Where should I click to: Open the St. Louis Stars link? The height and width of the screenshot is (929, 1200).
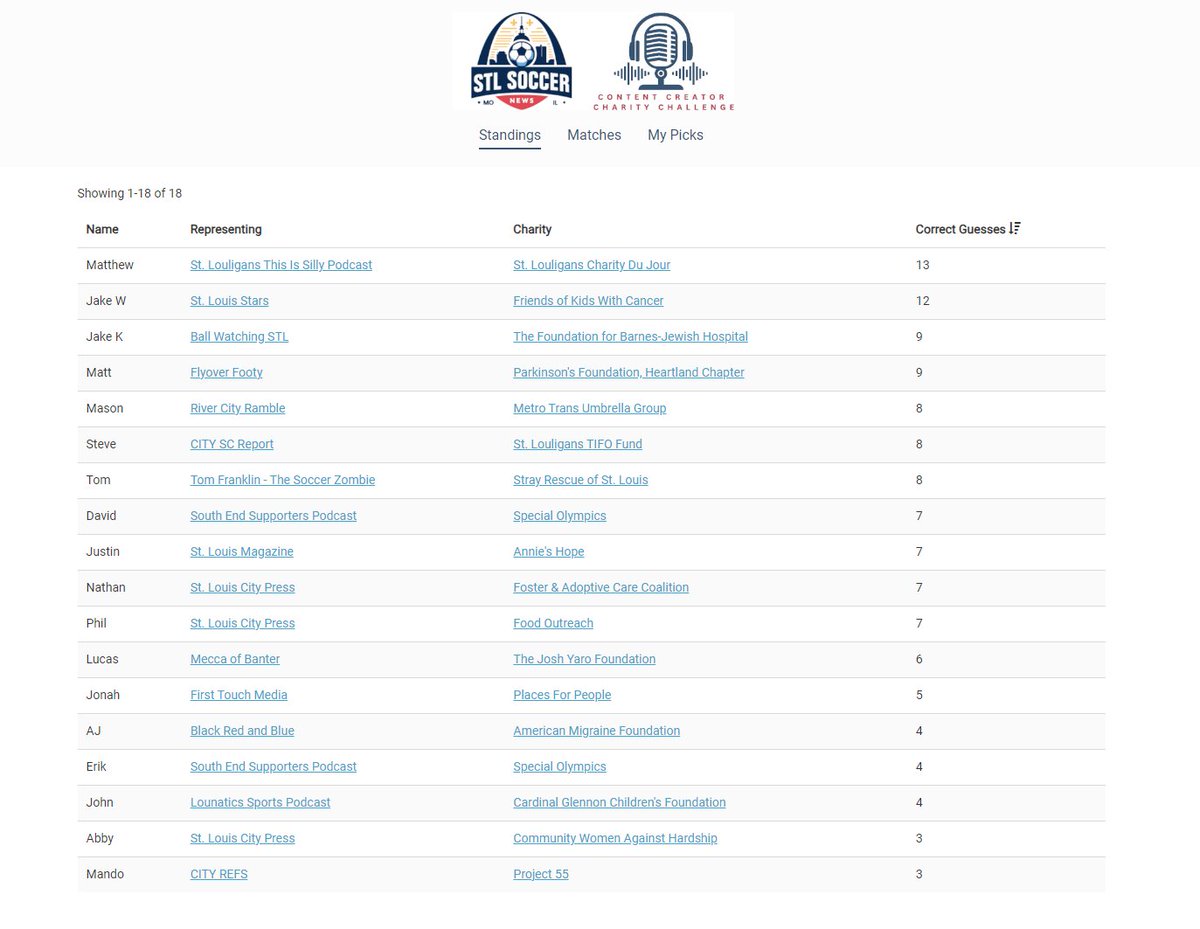229,301
